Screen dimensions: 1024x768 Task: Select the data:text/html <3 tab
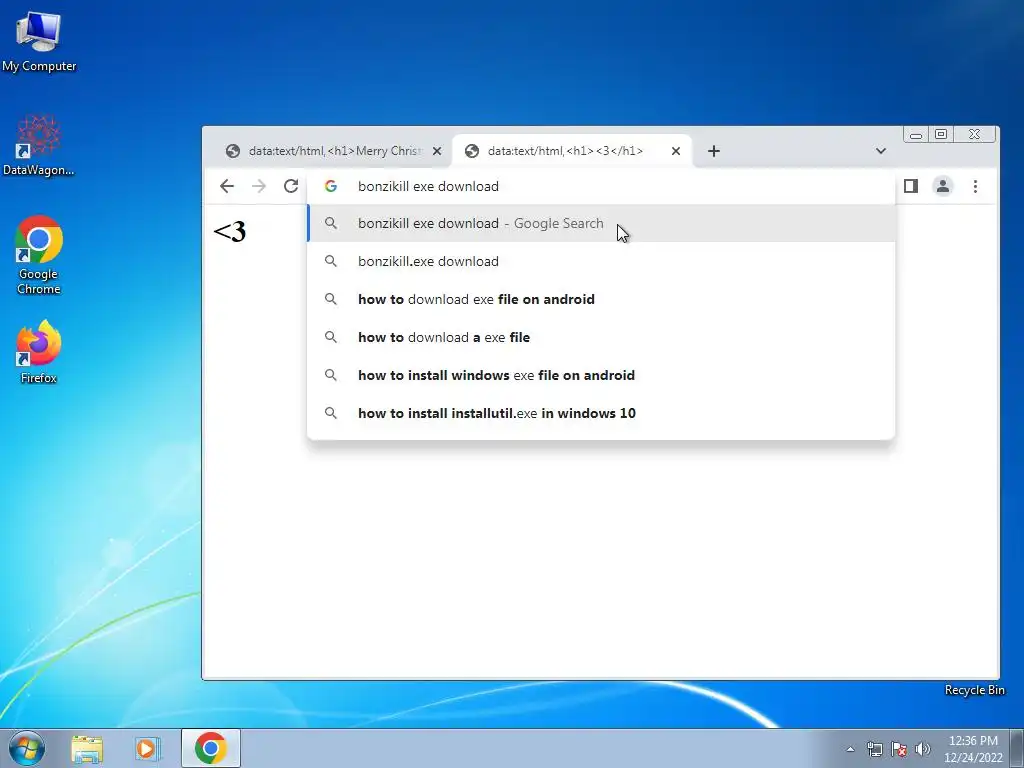click(x=571, y=152)
